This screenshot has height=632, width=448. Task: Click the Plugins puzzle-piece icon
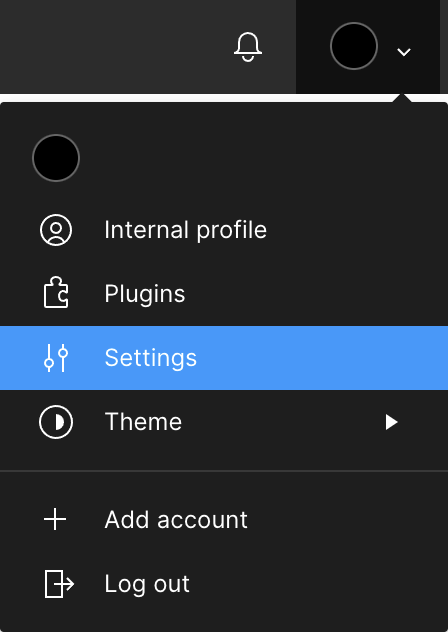(x=56, y=292)
